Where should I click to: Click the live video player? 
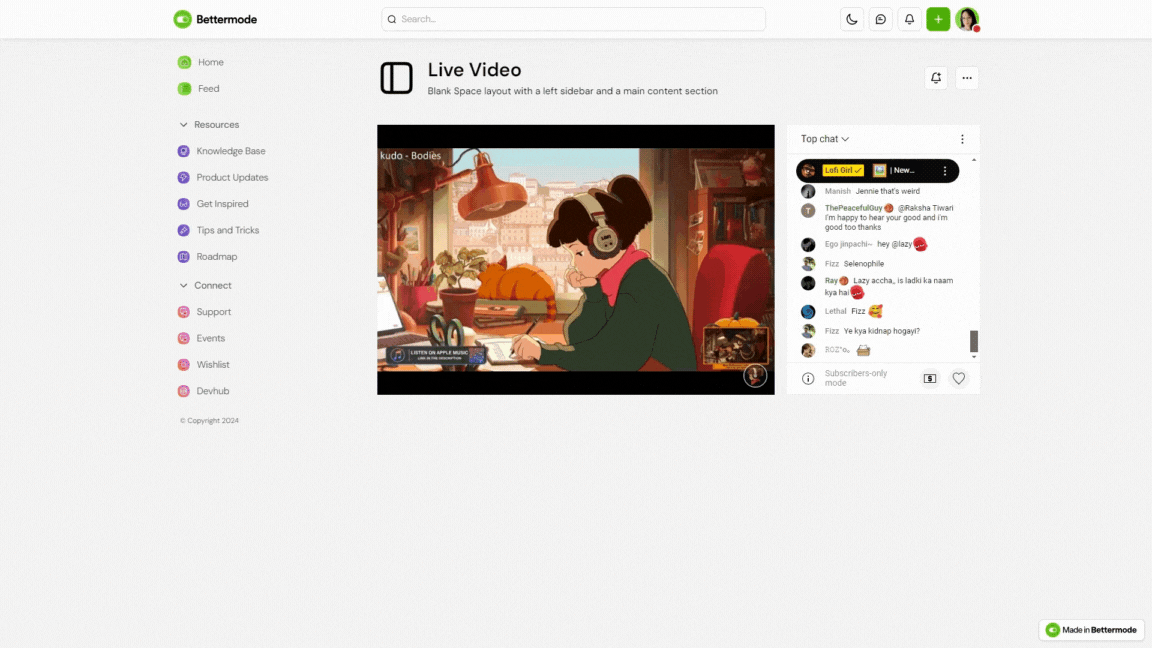coord(576,259)
